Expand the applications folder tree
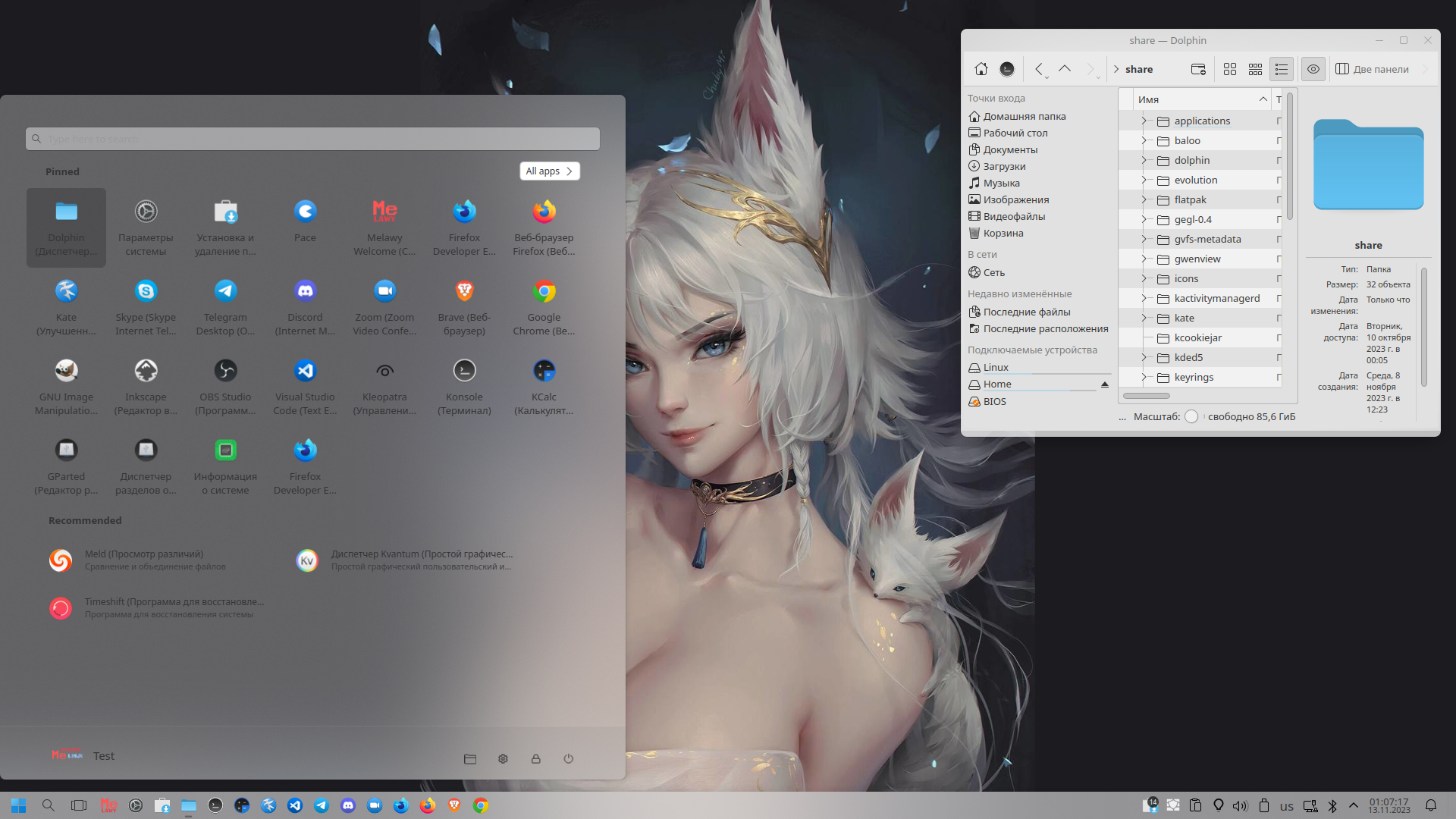The width and height of the screenshot is (1456, 819). pyautogui.click(x=1144, y=121)
